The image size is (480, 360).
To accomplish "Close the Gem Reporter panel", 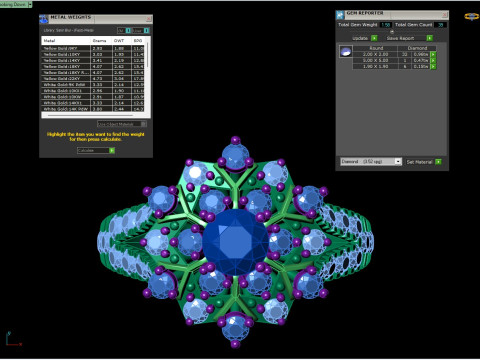I will (445, 15).
